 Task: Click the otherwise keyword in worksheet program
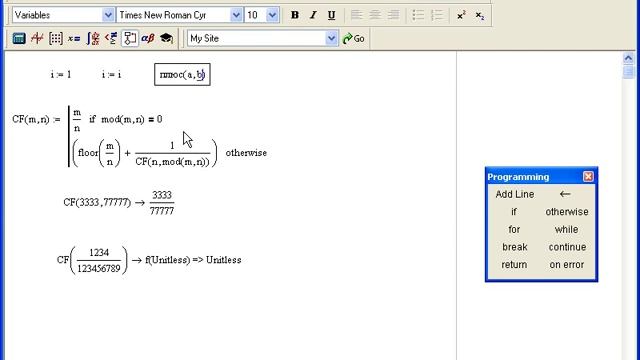click(246, 153)
